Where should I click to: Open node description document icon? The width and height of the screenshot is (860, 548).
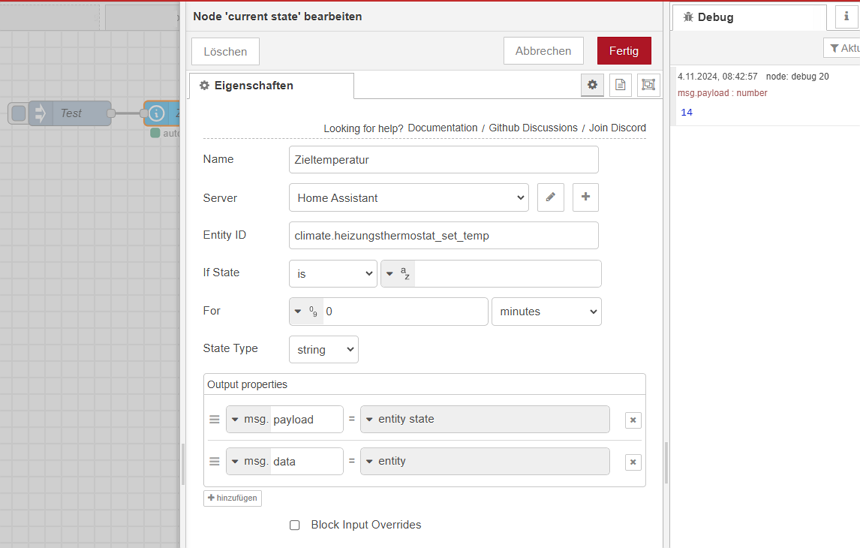click(x=620, y=85)
